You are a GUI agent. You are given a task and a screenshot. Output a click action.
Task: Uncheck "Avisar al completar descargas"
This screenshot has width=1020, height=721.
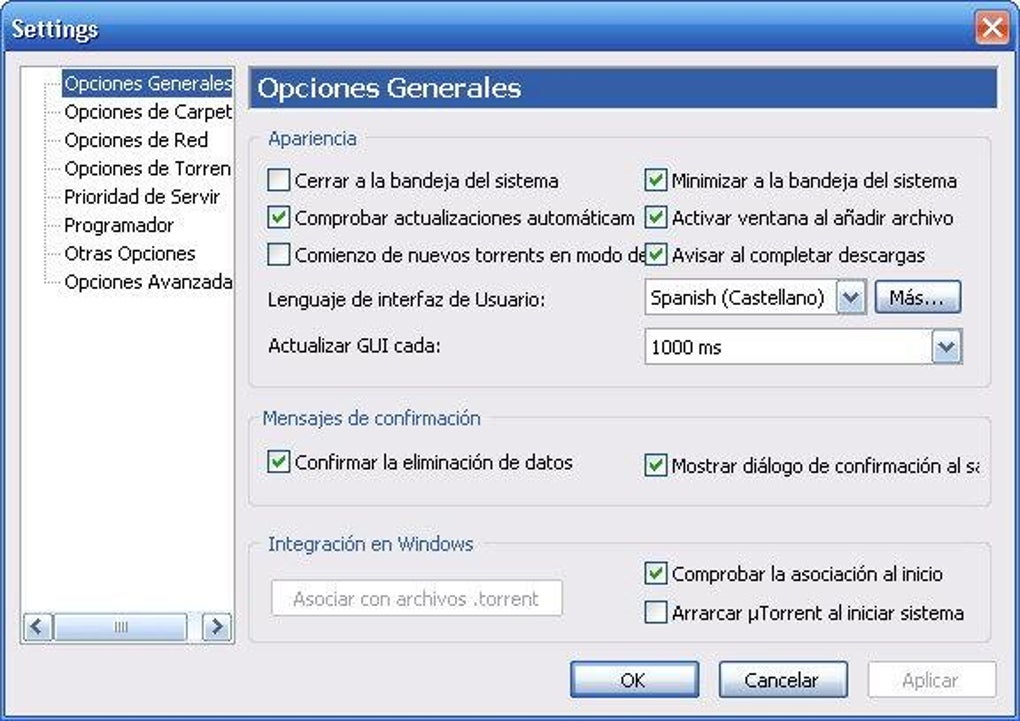pyautogui.click(x=656, y=254)
